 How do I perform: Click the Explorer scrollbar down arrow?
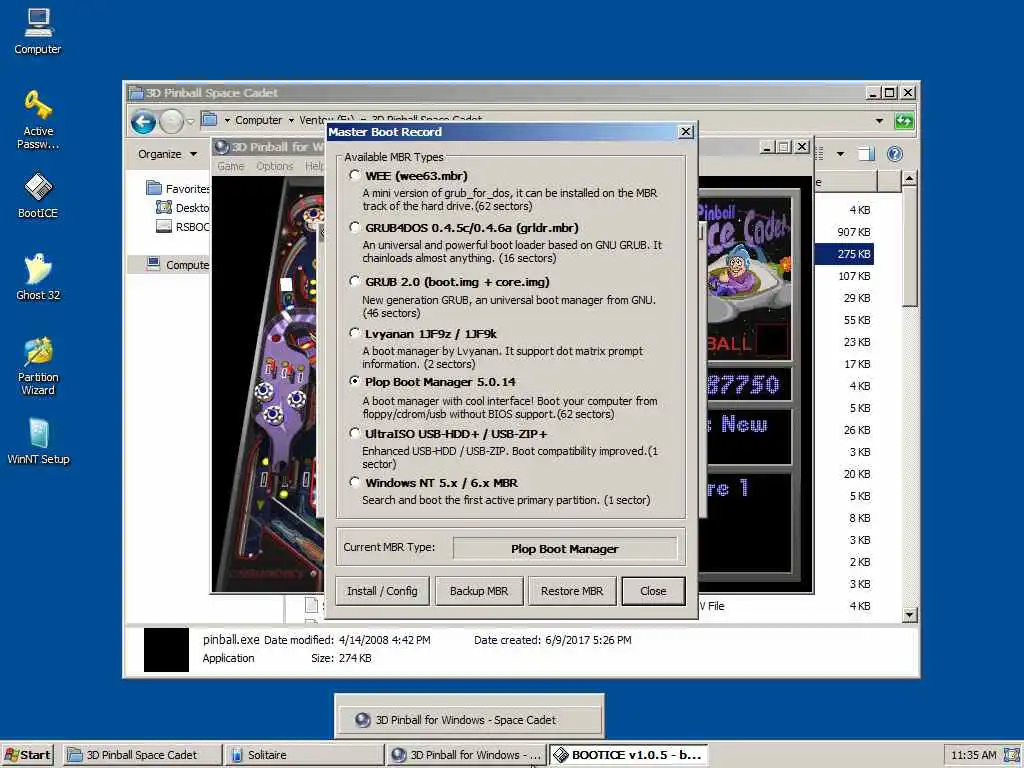tap(909, 615)
